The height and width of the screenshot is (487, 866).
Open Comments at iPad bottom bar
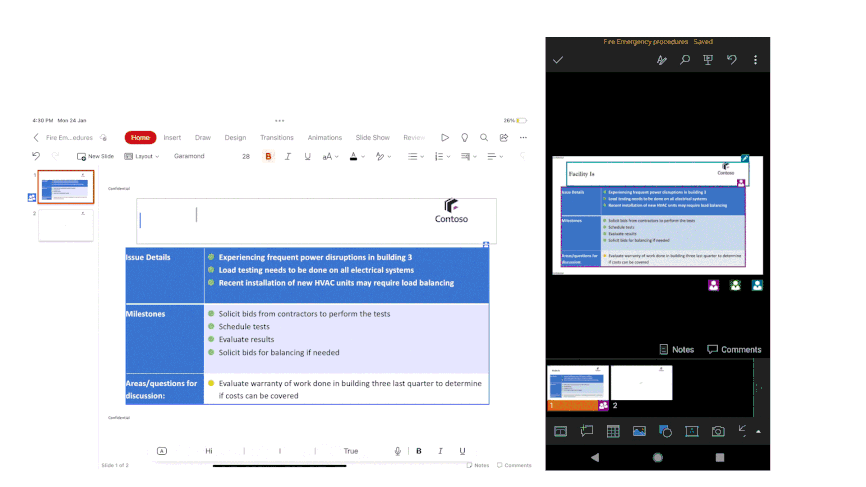[x=514, y=465]
